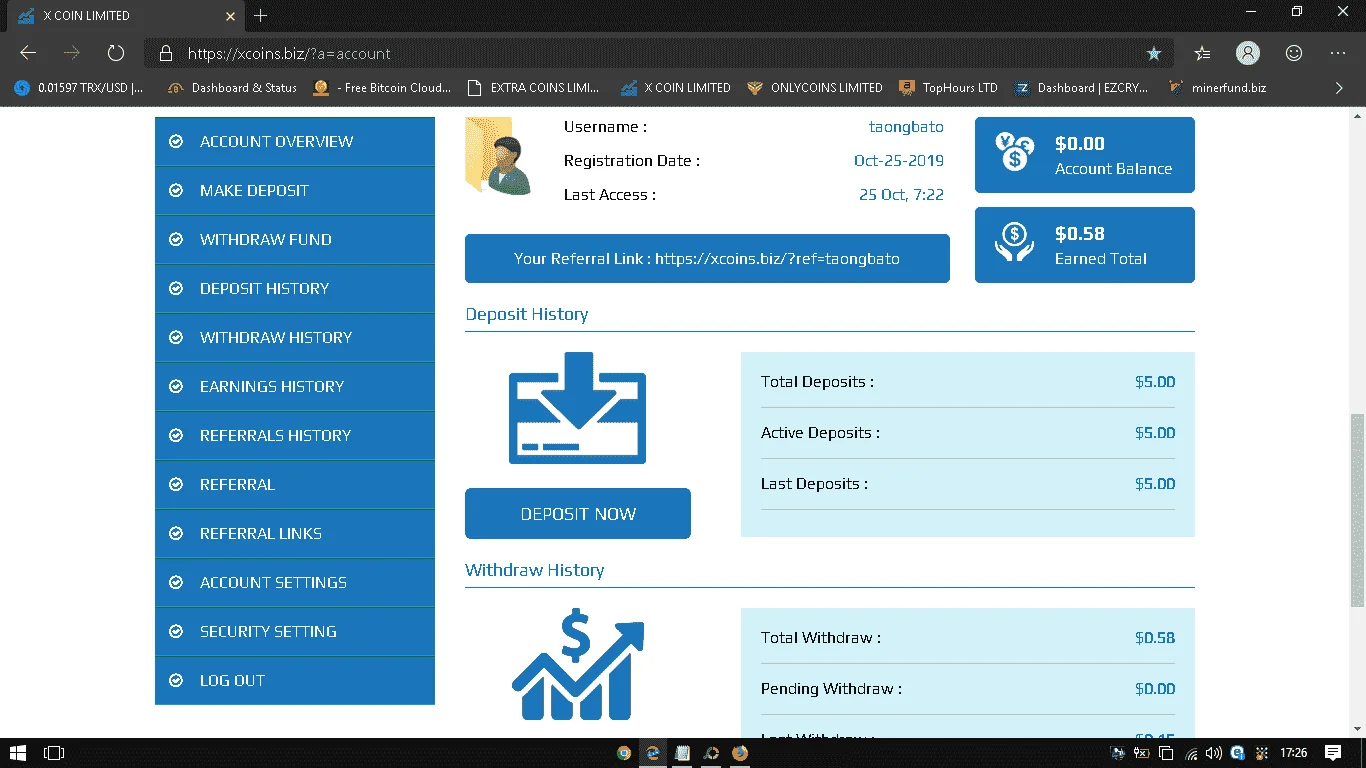Go back to the previous page
1366x768 pixels.
(28, 53)
